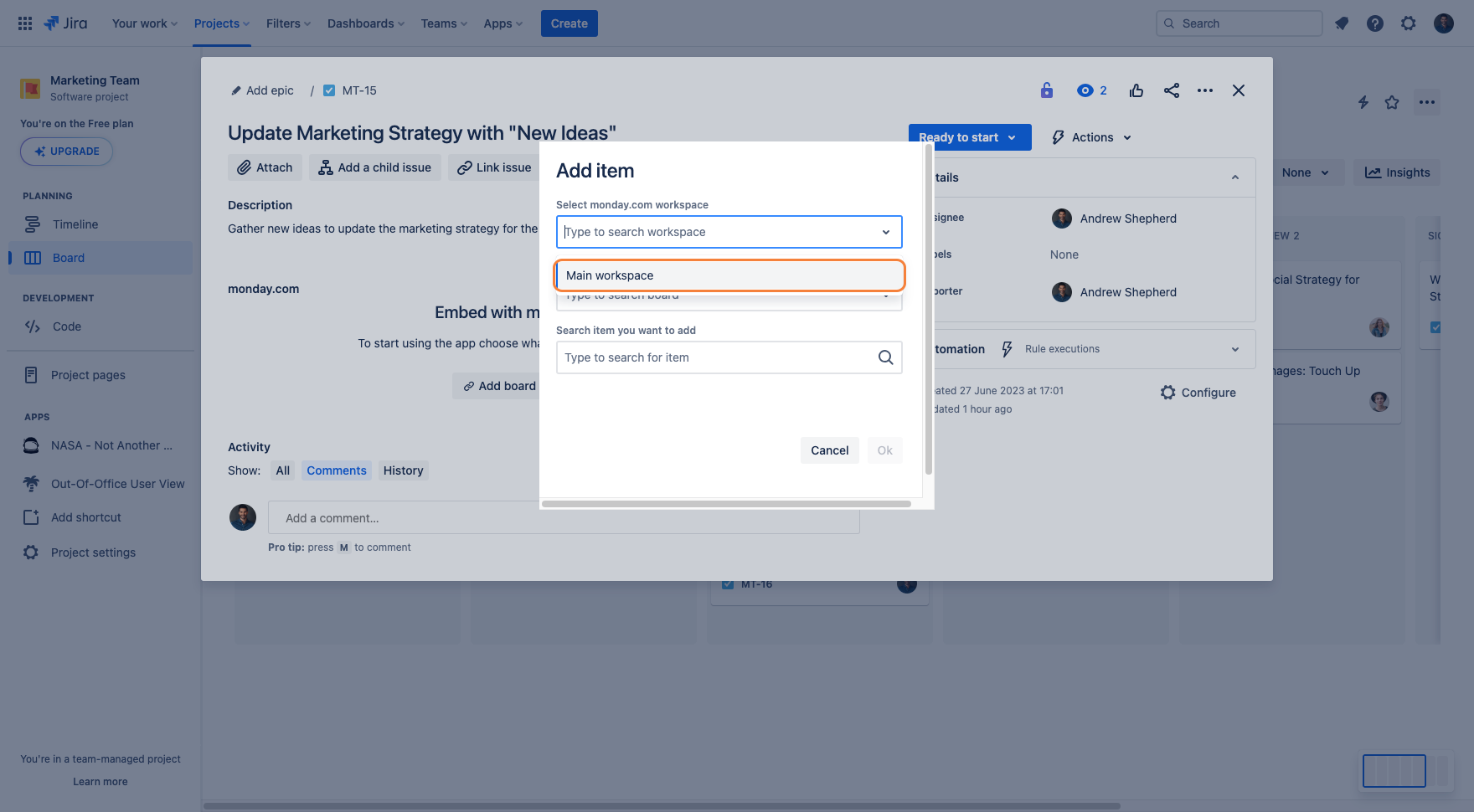This screenshot has height=812, width=1474.
Task: Star the board with the star icon
Action: point(1392,102)
